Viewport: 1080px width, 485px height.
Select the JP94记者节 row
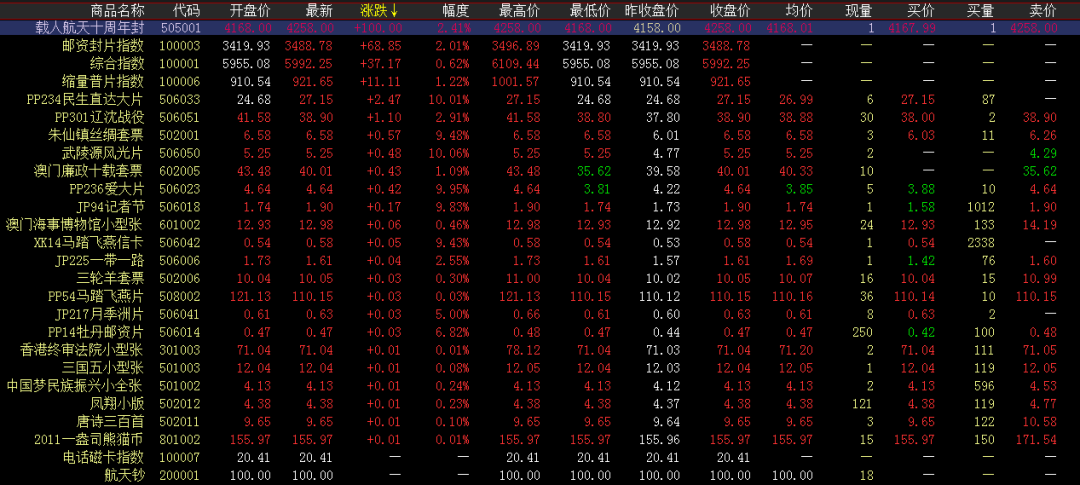[x=540, y=207]
